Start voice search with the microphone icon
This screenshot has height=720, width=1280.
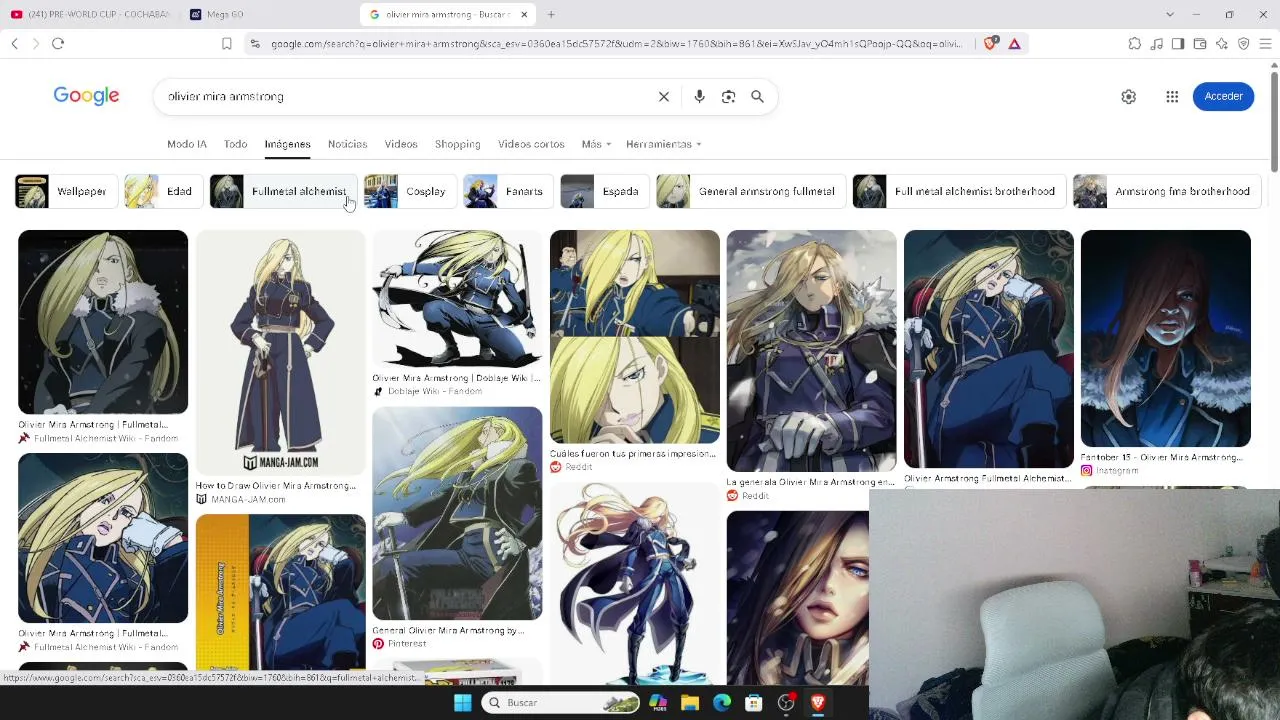pyautogui.click(x=699, y=97)
